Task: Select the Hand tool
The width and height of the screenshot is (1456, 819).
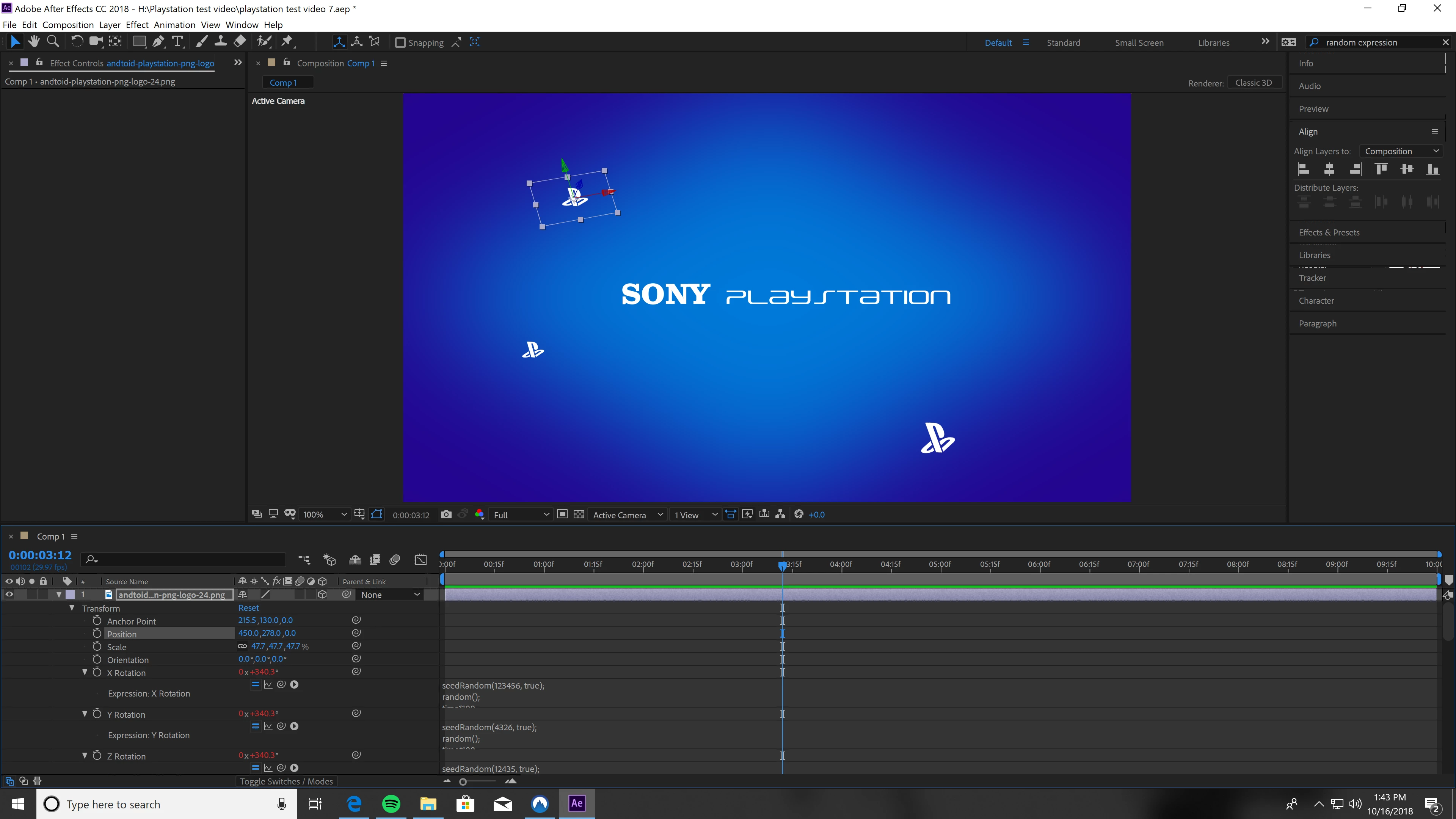Action: pyautogui.click(x=34, y=41)
